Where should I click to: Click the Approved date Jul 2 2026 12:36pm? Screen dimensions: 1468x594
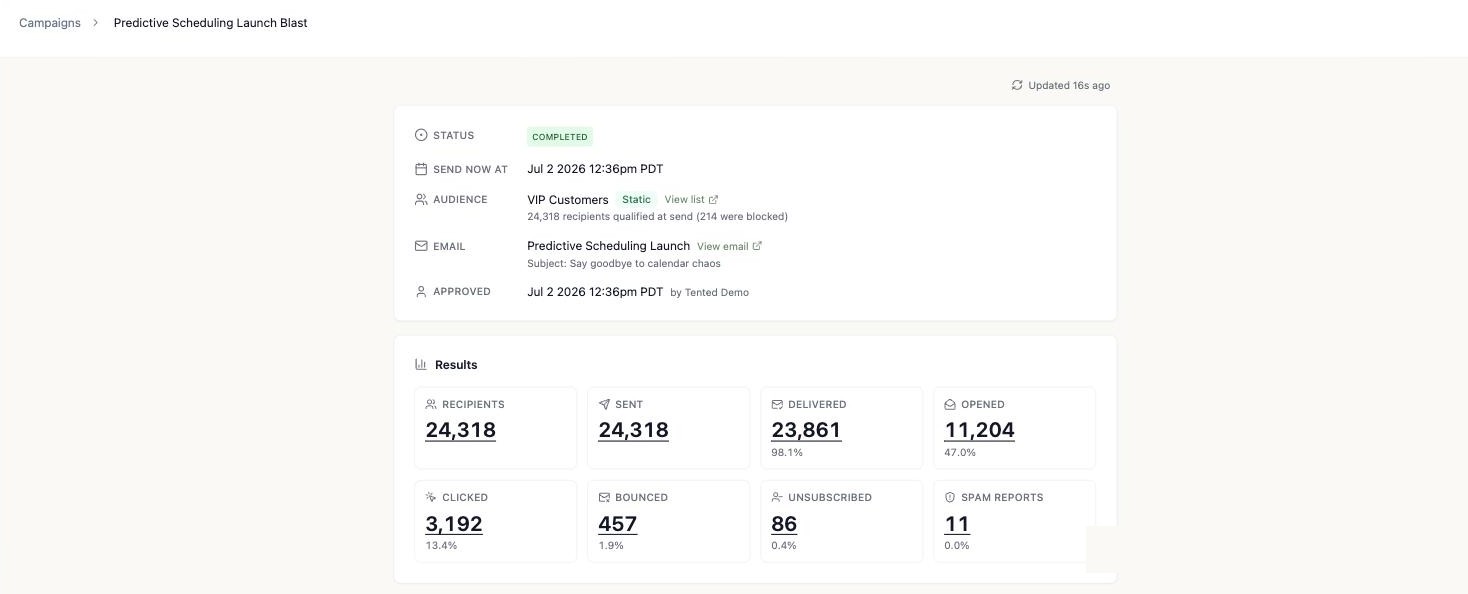point(595,292)
